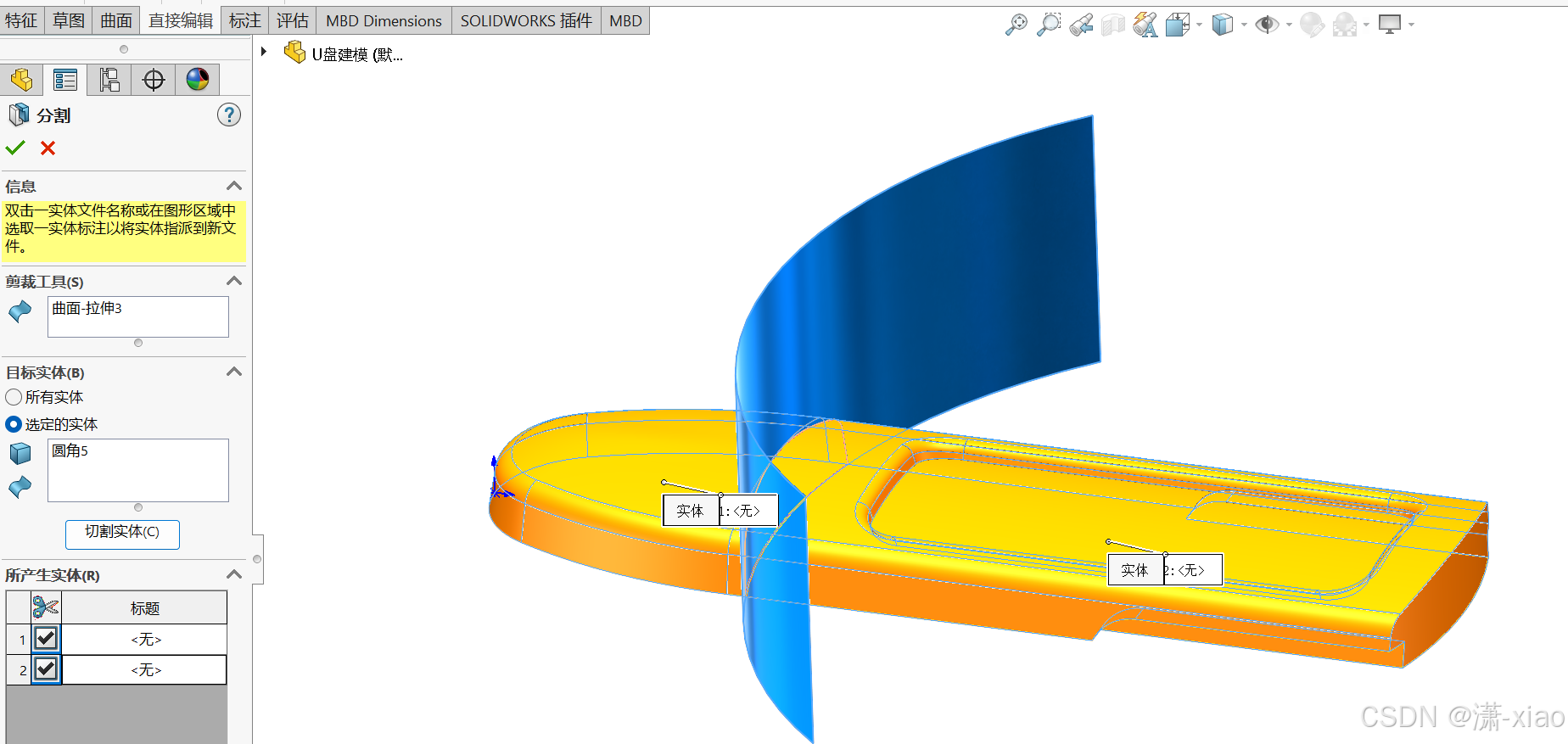Open the PropertyManager tab icon

65,80
